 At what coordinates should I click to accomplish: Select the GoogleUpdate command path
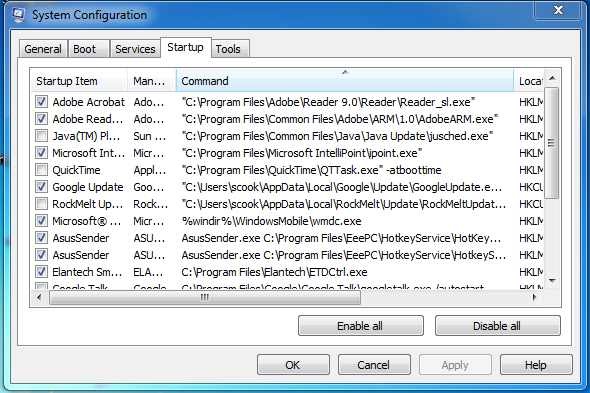[x=342, y=187]
